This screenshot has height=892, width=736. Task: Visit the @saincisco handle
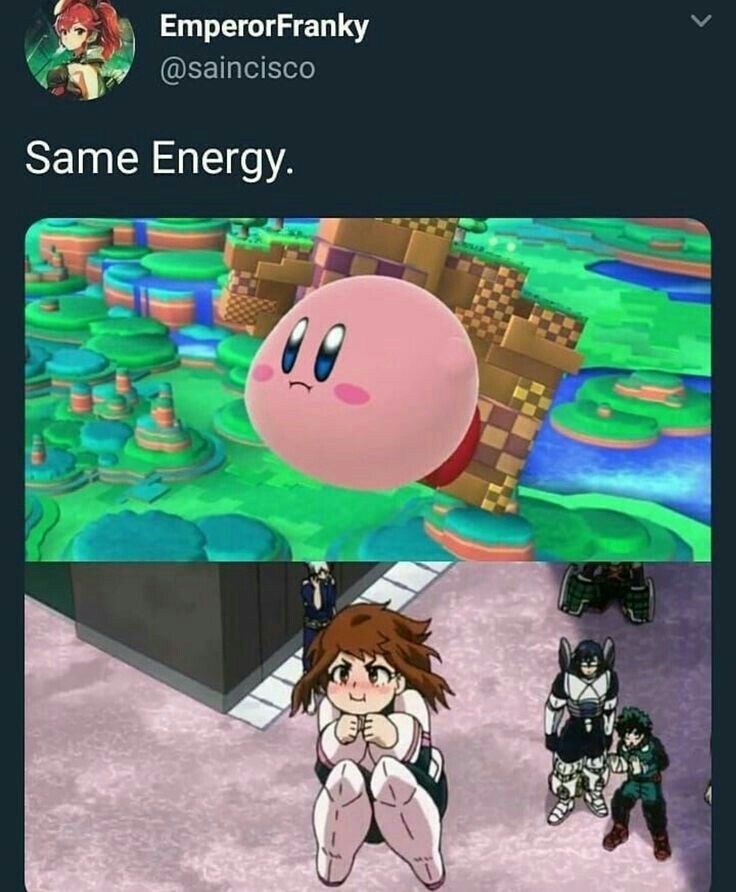tap(238, 69)
